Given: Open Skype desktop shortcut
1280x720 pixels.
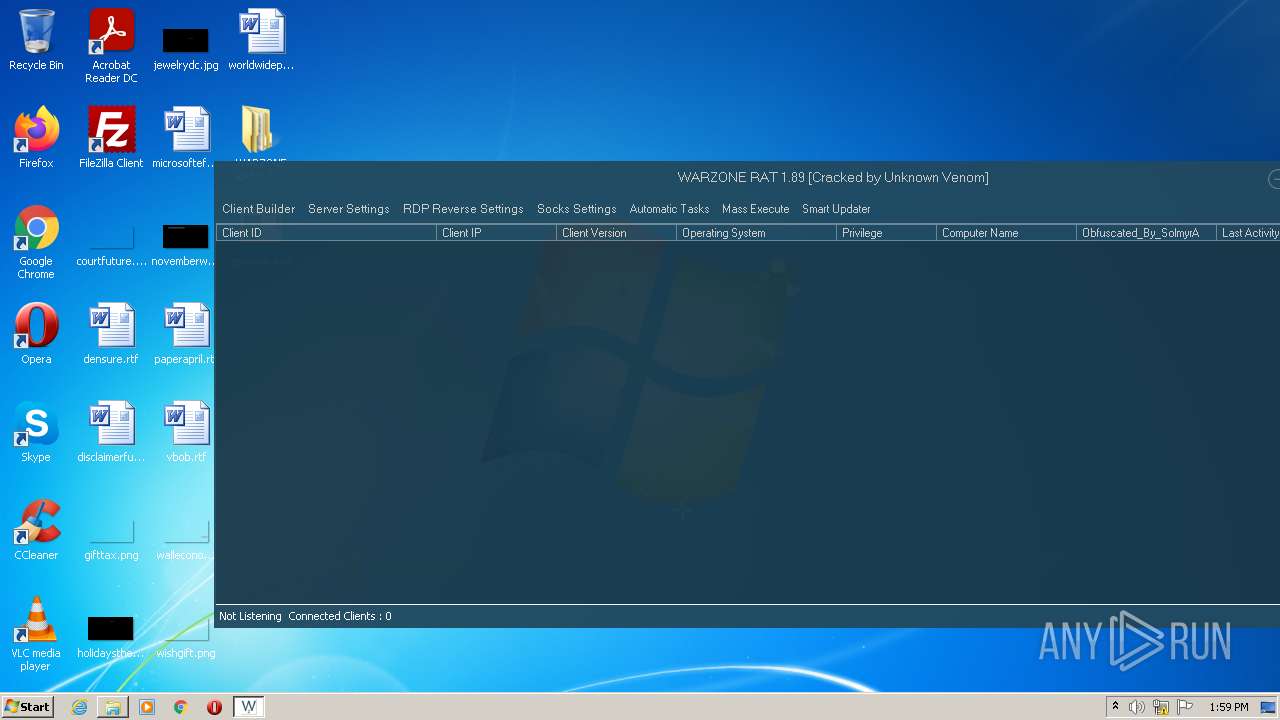Looking at the screenshot, I should point(36,432).
